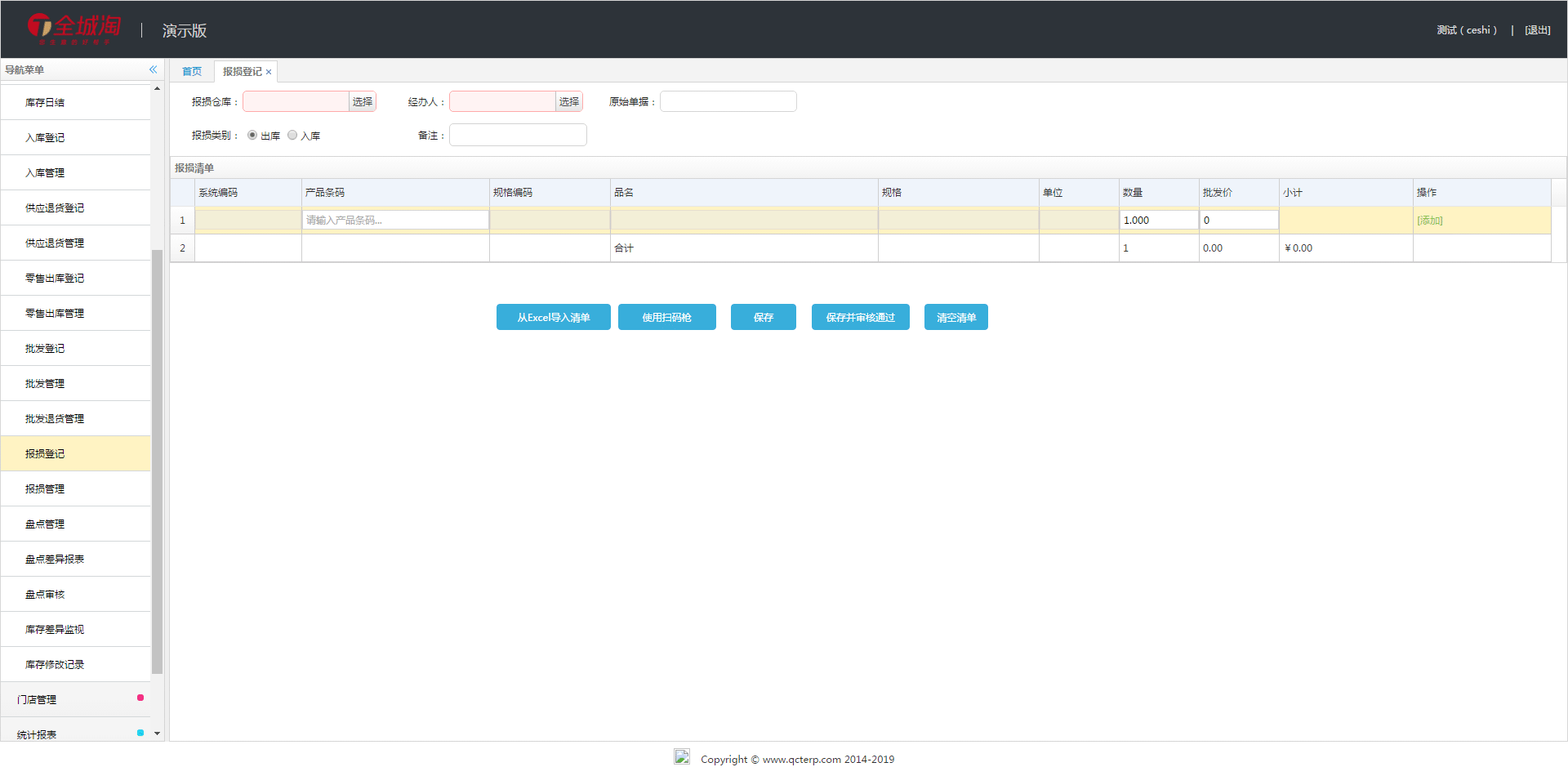The image size is (1568, 776).
Task: Click the [添加] link in row 1
Action: (1429, 221)
